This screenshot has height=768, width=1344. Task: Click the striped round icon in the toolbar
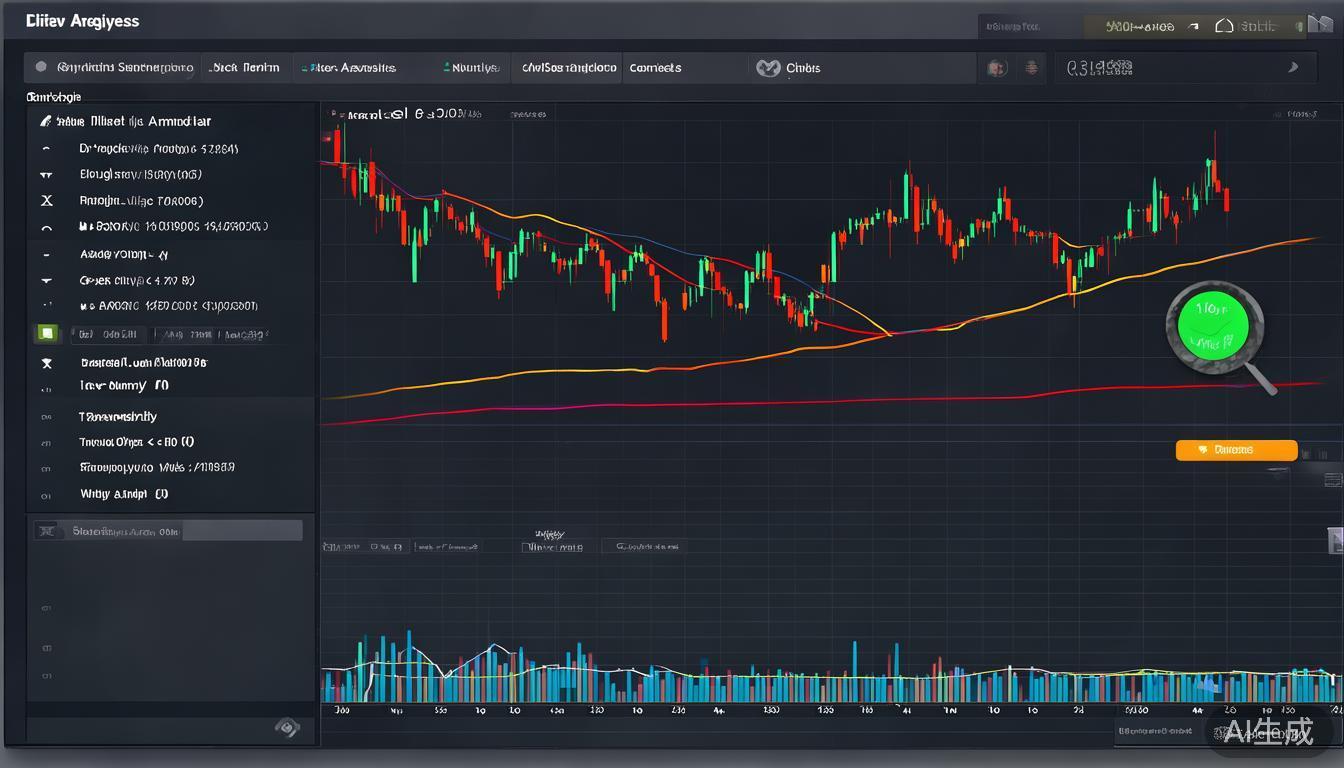(1032, 68)
